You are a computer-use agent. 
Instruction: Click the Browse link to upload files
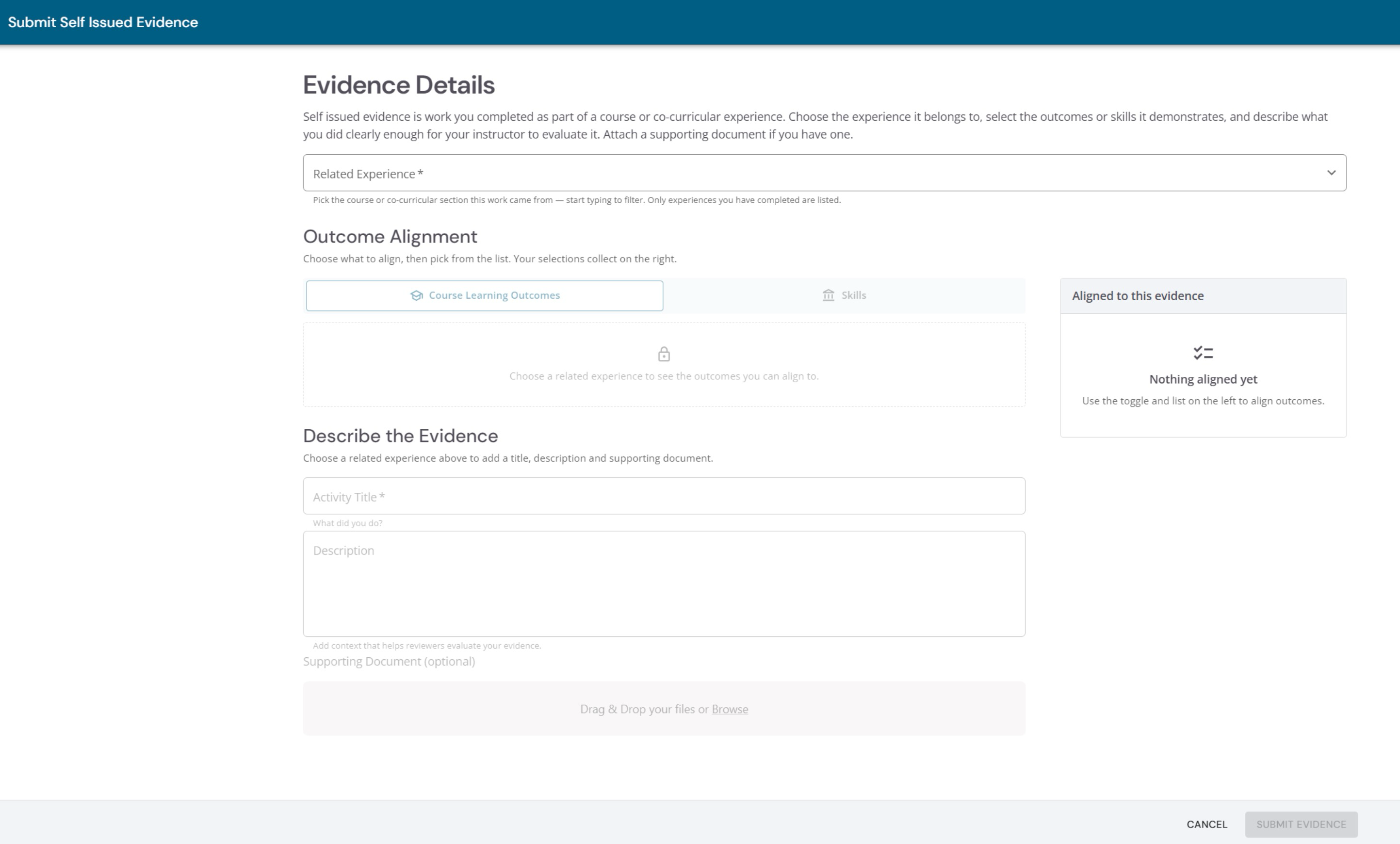point(730,709)
